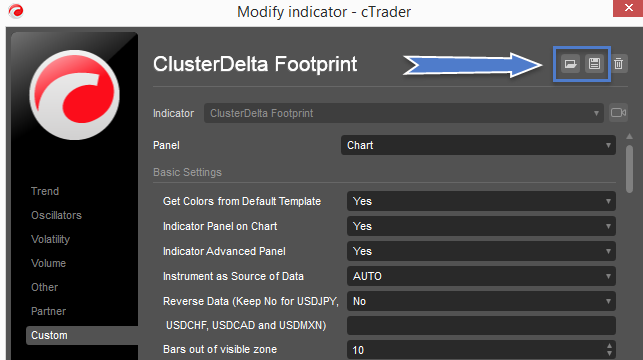The image size is (643, 360).
Task: Increase Bars out of visible zone value
Action: click(609, 346)
